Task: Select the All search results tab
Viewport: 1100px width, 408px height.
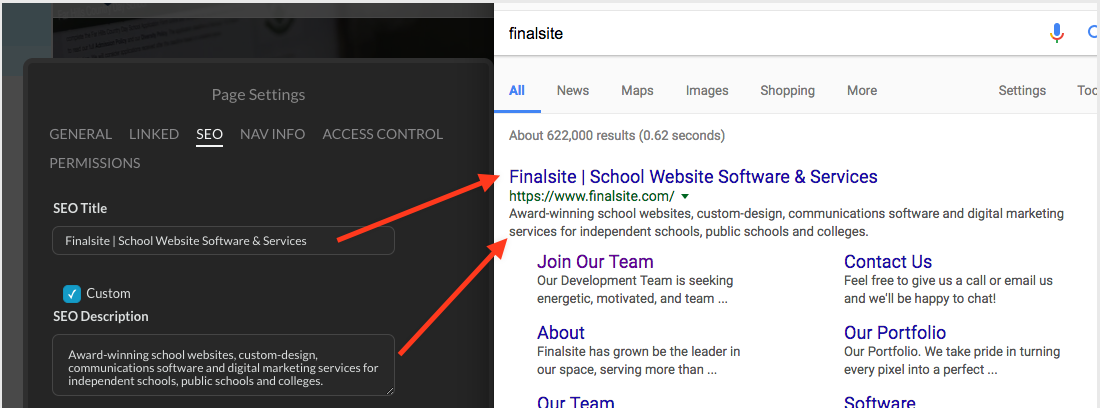Action: [517, 90]
